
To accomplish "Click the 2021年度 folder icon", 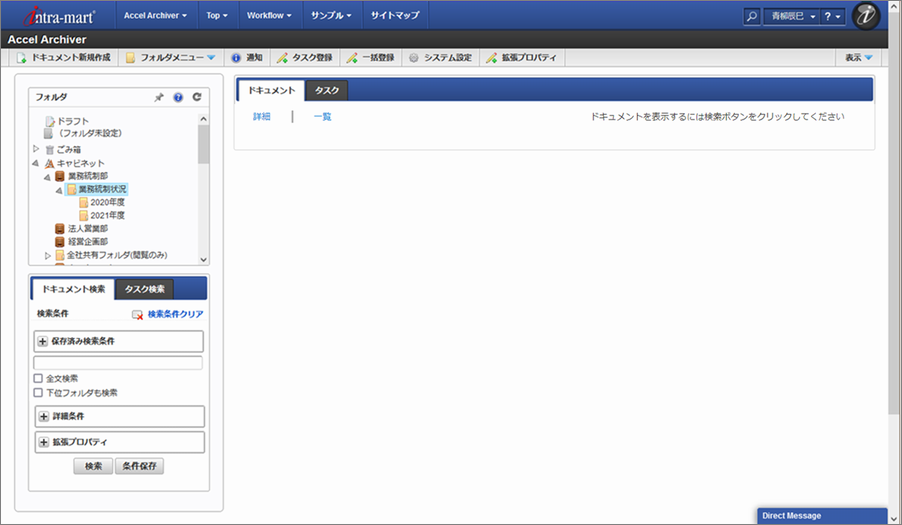I will [x=83, y=216].
